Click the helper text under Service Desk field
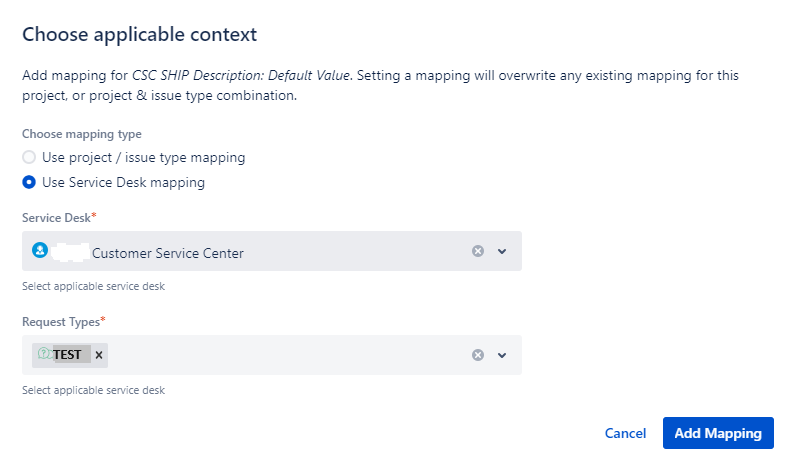Viewport: 795px width, 465px height. 93,287
